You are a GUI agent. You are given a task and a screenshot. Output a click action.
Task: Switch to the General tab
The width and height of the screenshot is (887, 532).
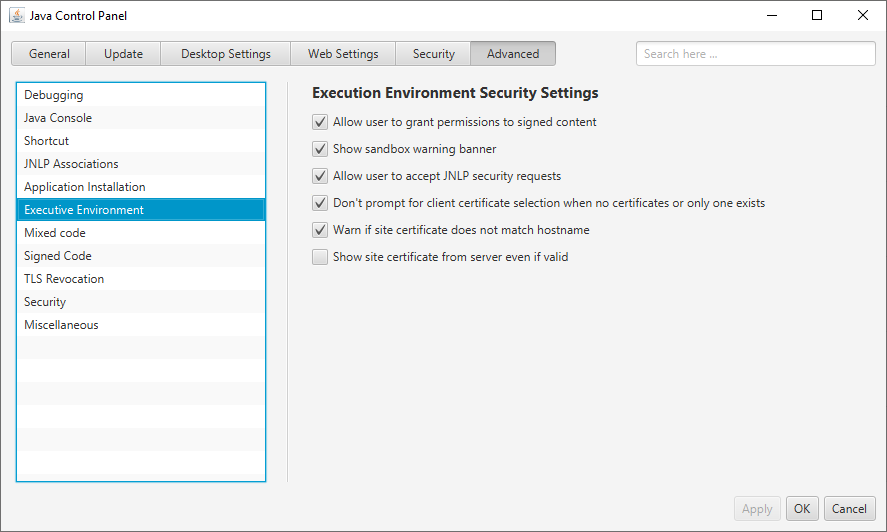(49, 54)
